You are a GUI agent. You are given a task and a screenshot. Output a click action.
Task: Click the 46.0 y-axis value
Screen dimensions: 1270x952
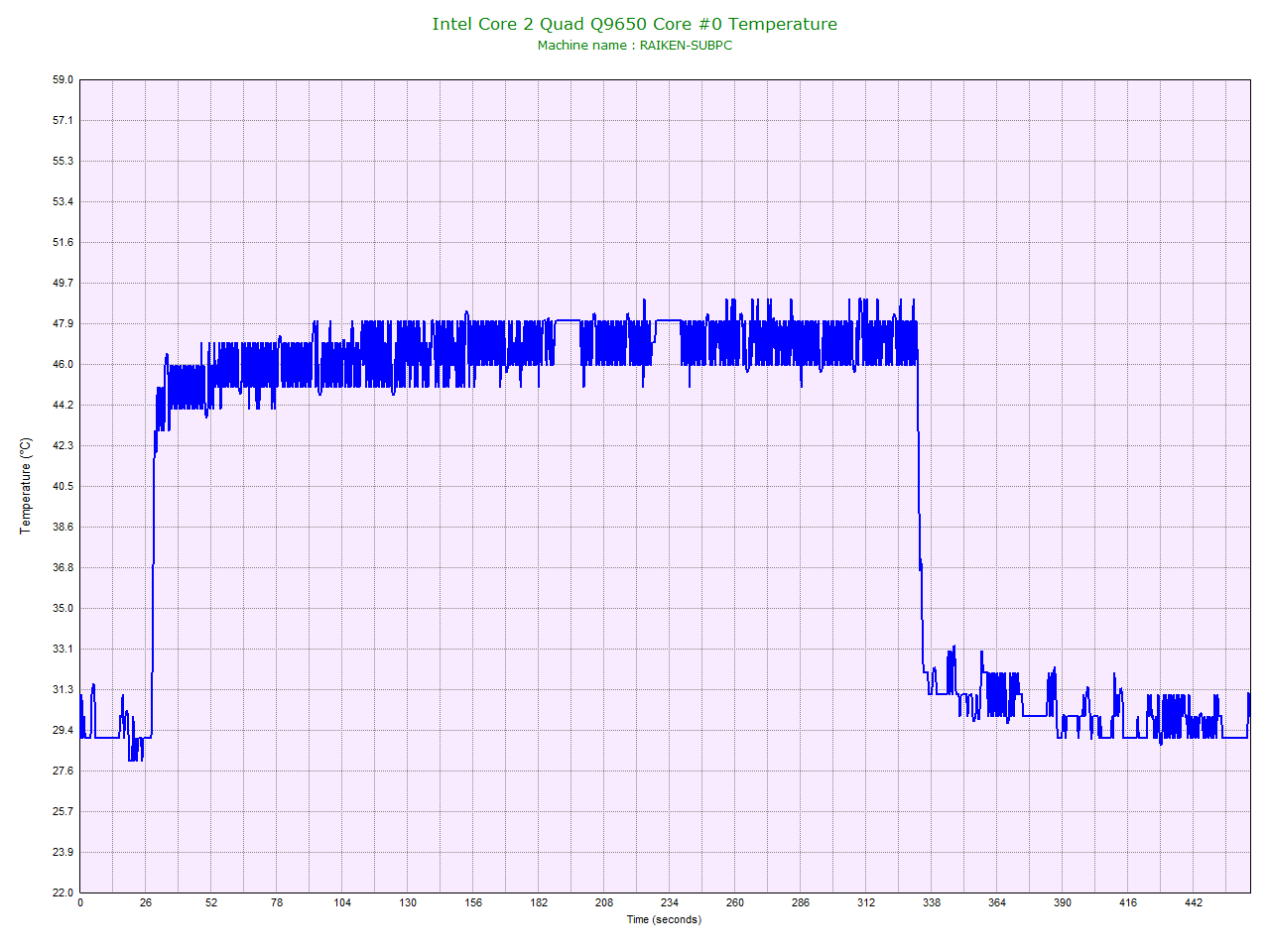click(63, 364)
